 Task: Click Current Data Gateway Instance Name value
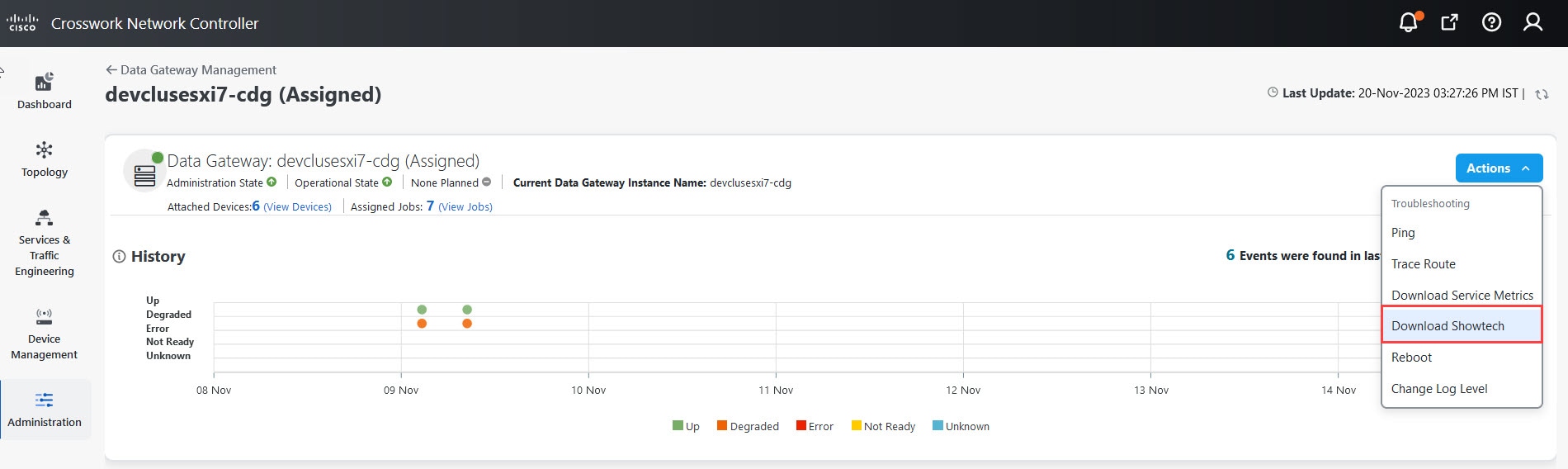(750, 182)
